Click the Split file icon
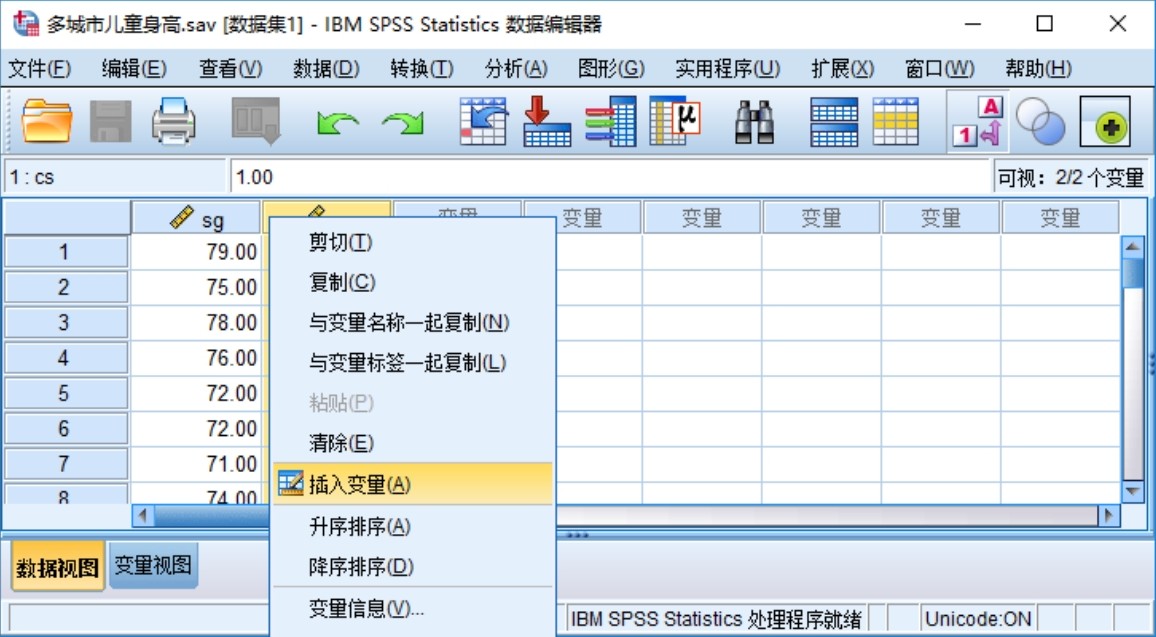The width and height of the screenshot is (1156, 637). click(x=834, y=121)
